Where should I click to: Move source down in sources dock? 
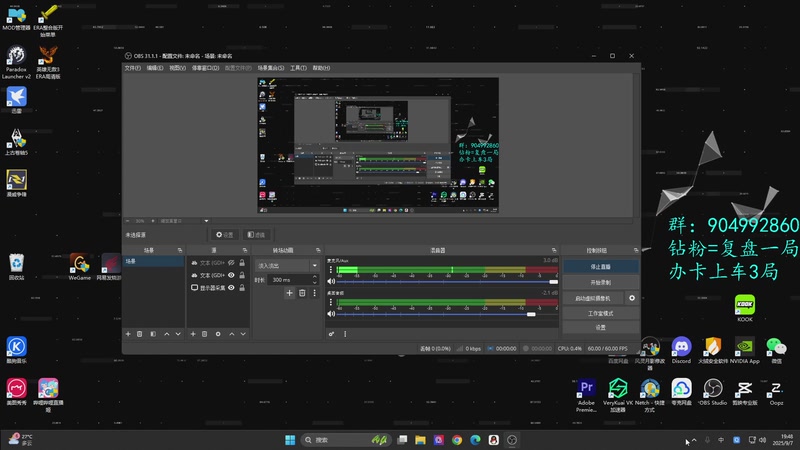(243, 334)
